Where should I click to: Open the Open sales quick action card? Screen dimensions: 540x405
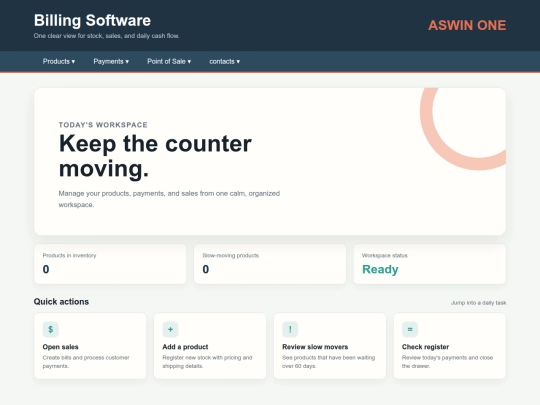click(90, 346)
